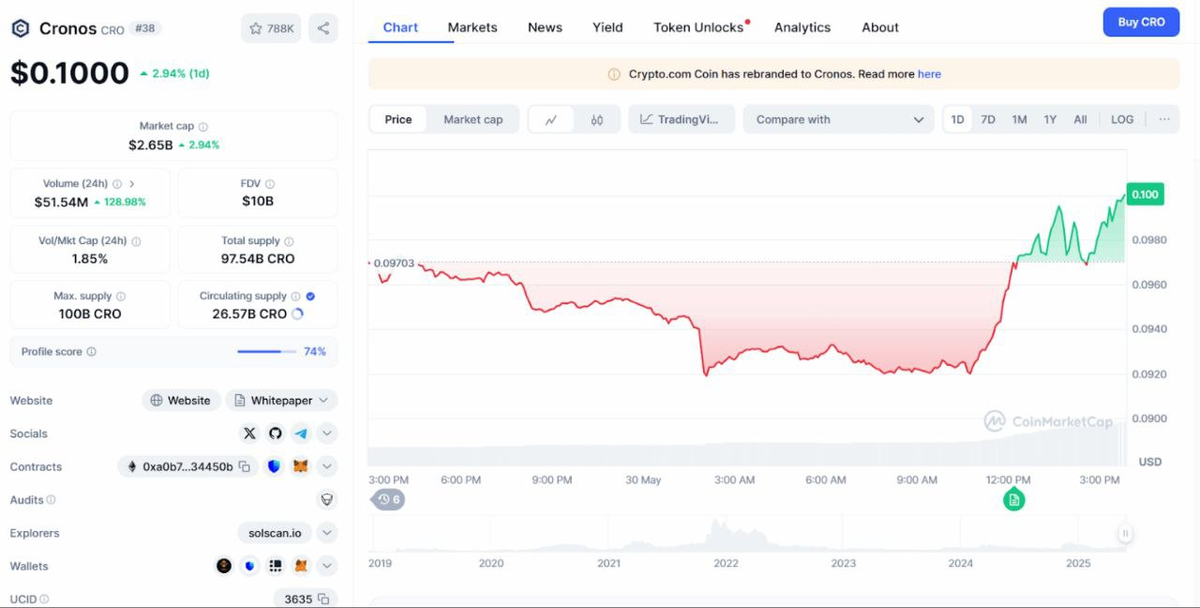This screenshot has width=1200, height=608.
Task: Click the MetaMask fox icon in Contracts row
Action: 301,467
